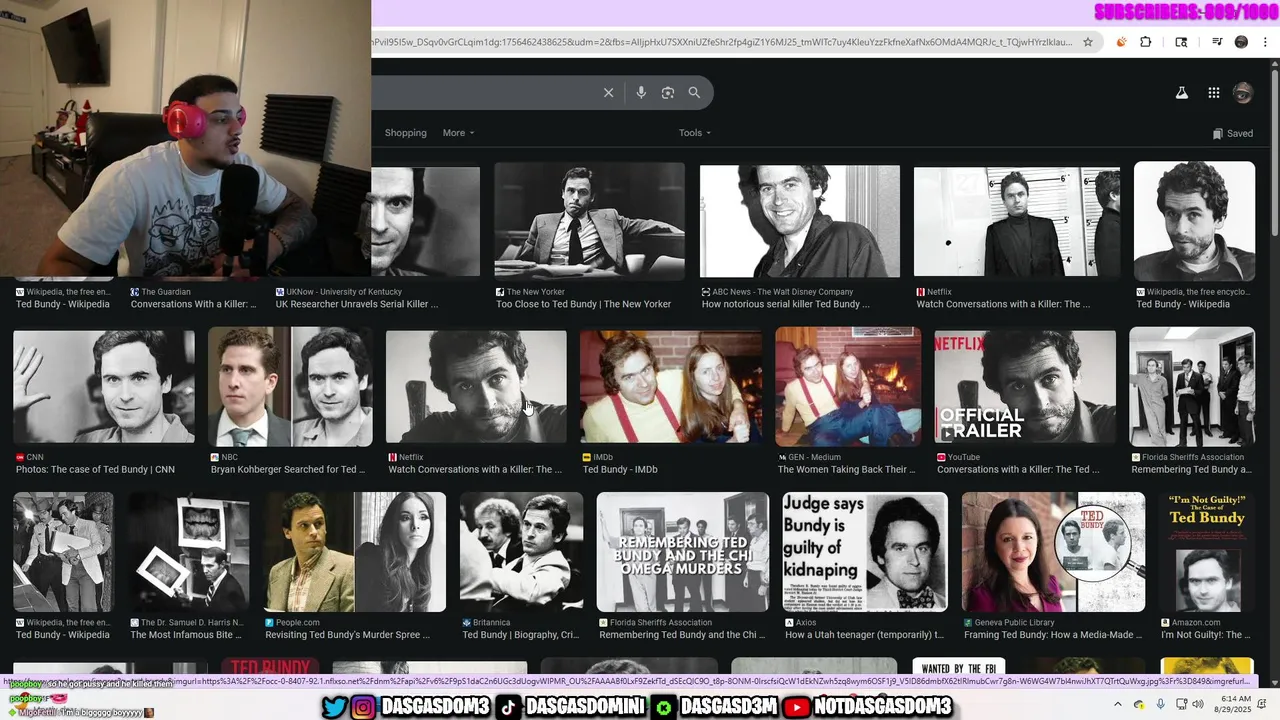The image size is (1280, 720).
Task: Open network settings tray icon
Action: [x=1181, y=704]
